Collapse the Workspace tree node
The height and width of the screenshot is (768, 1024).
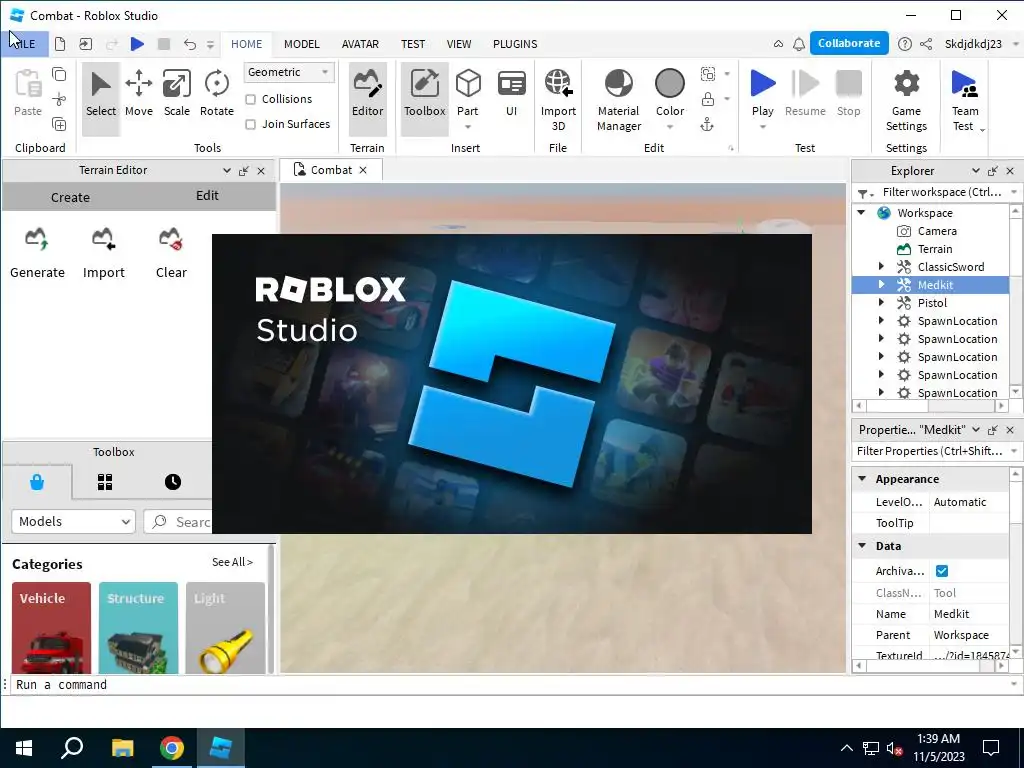point(861,213)
